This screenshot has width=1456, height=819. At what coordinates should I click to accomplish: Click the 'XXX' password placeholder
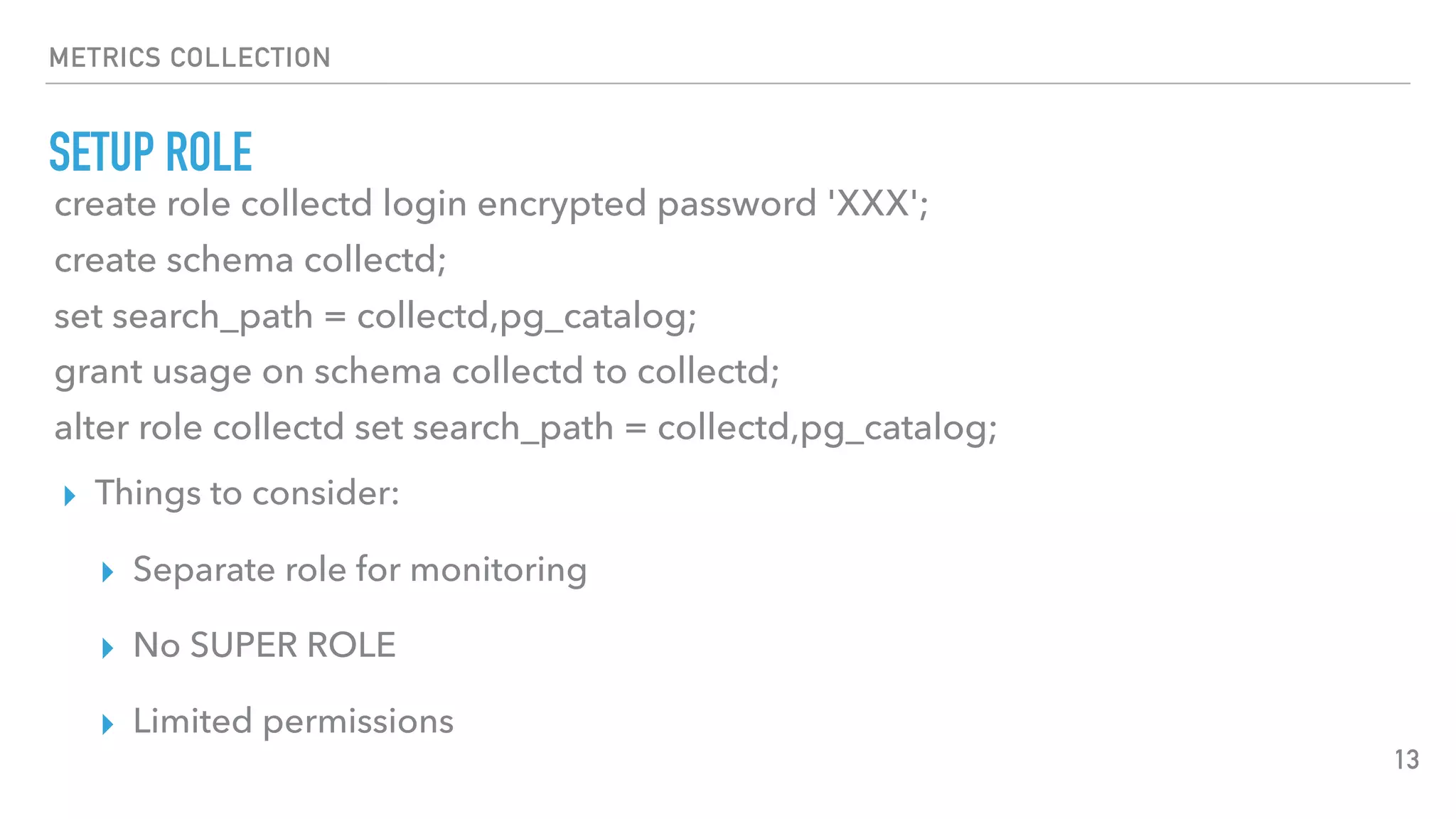click(873, 204)
